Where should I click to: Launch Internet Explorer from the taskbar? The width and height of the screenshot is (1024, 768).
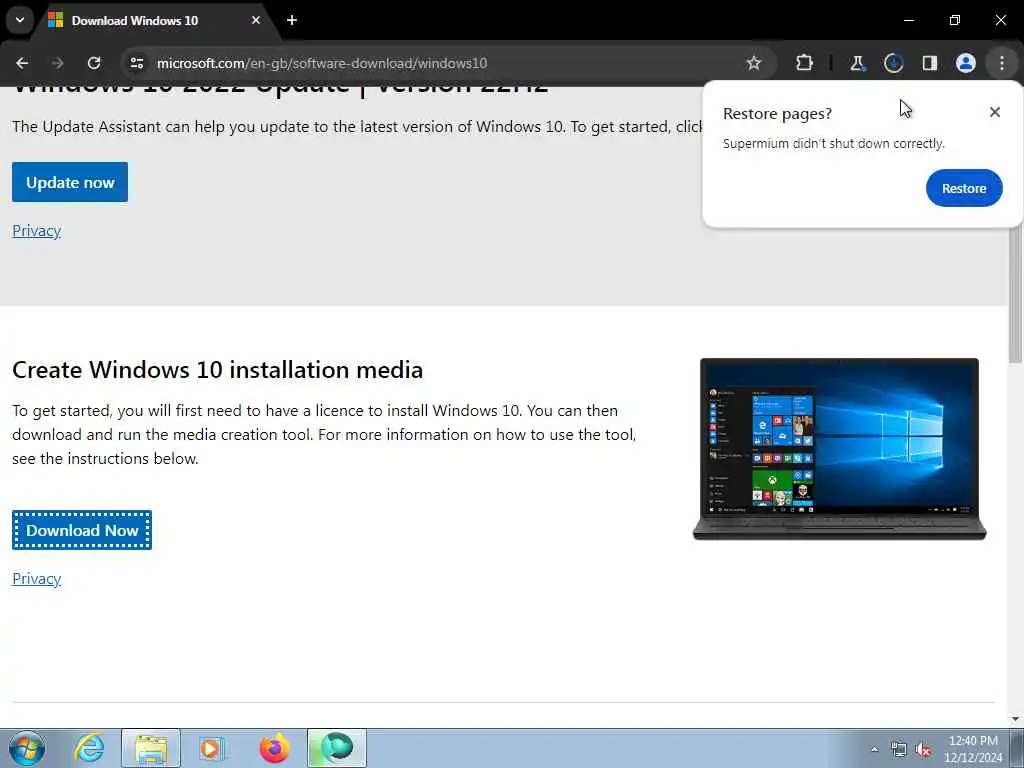tap(89, 748)
